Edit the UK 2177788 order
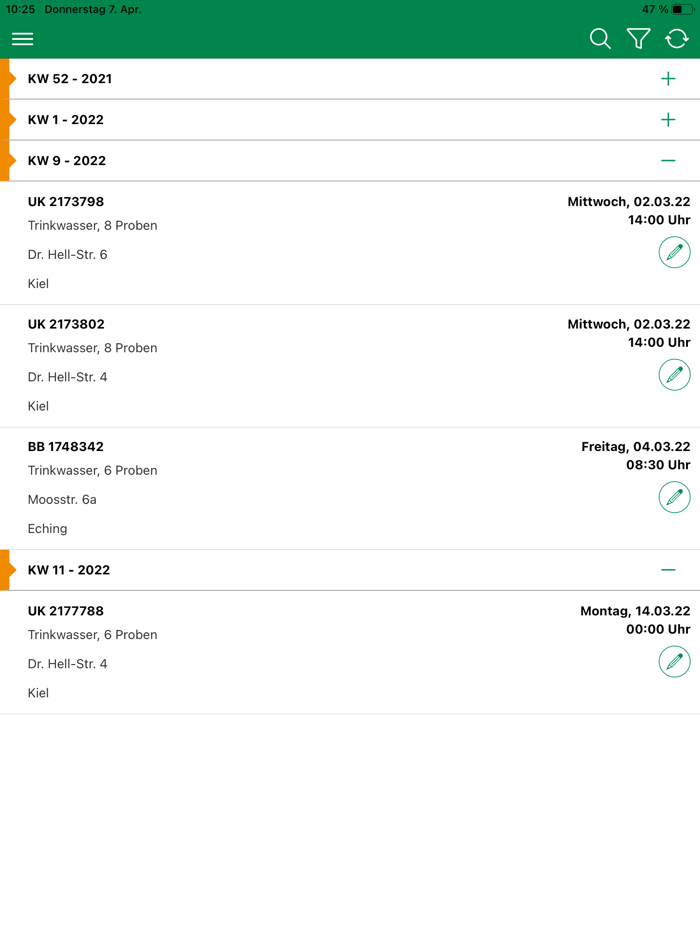 click(674, 662)
